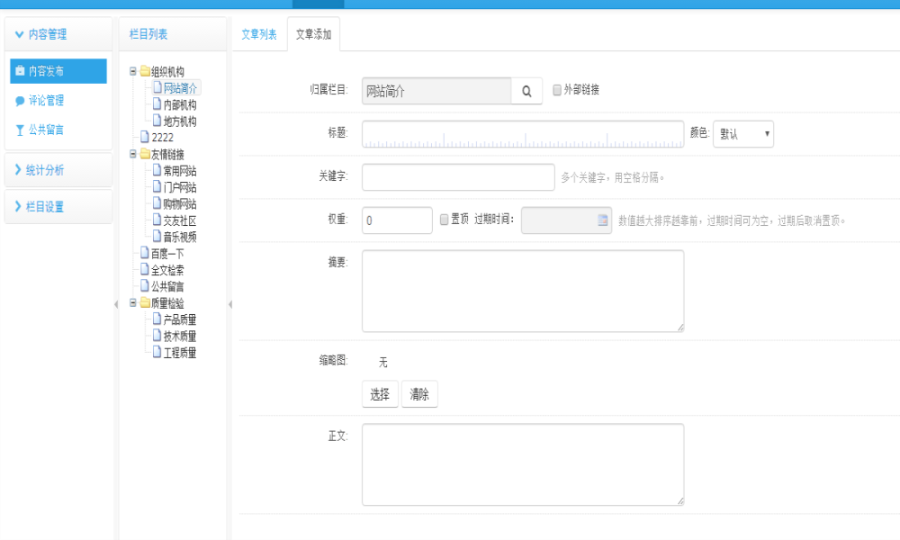900x540 pixels.
Task: Open the 颜色 默认 dropdown
Action: (743, 134)
